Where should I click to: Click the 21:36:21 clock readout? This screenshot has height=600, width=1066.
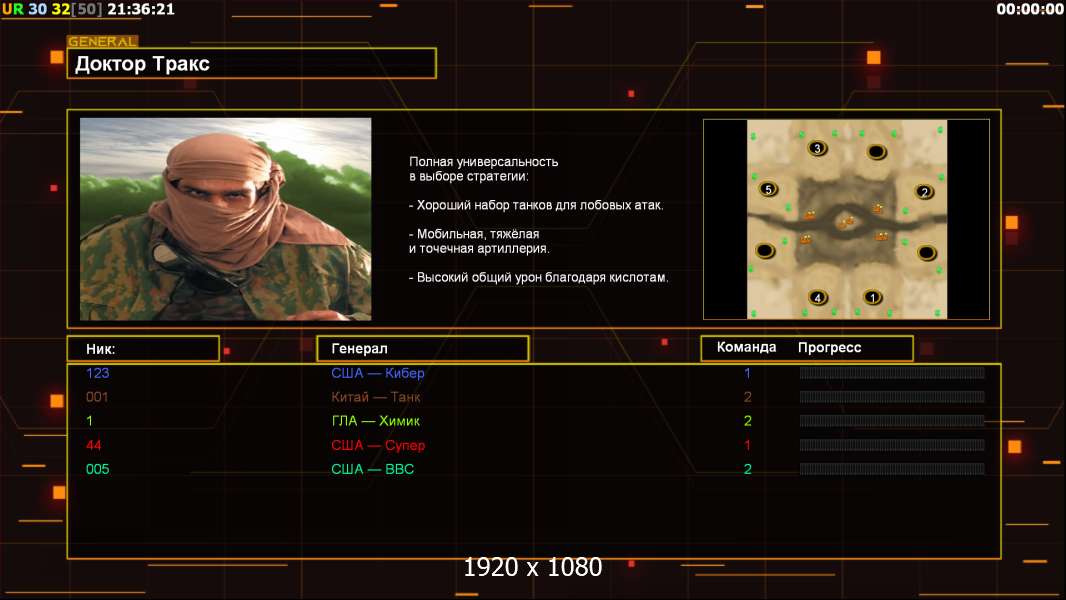coord(141,9)
